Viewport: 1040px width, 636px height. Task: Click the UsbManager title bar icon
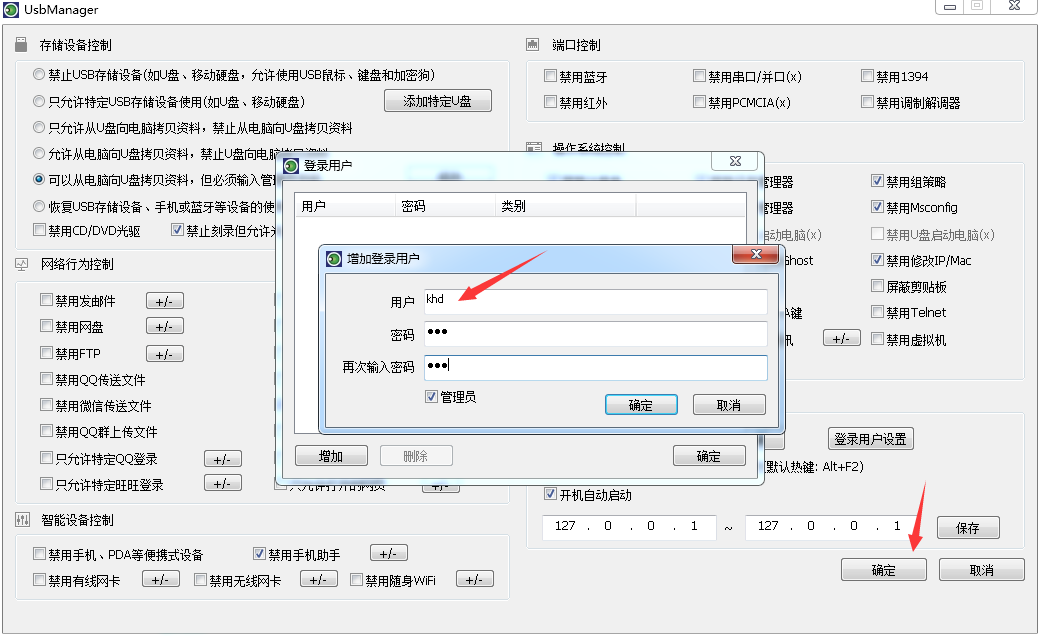(10, 10)
